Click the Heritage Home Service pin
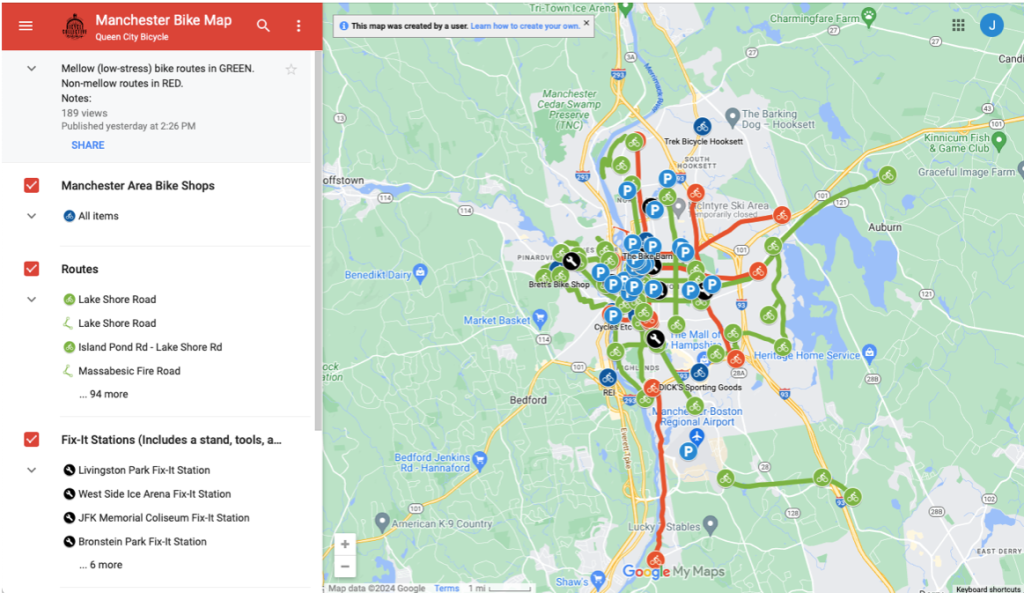 point(869,353)
